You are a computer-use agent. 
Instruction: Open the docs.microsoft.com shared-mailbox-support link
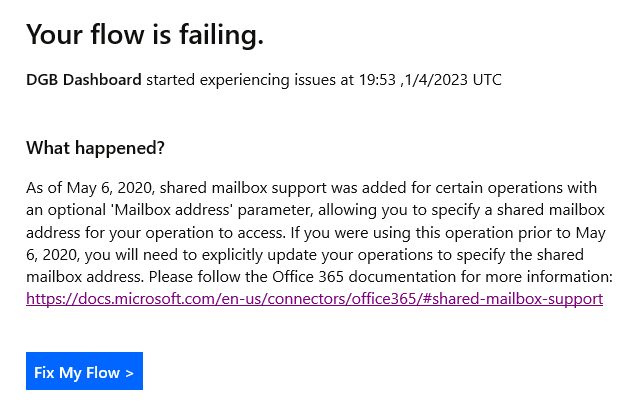tap(314, 299)
